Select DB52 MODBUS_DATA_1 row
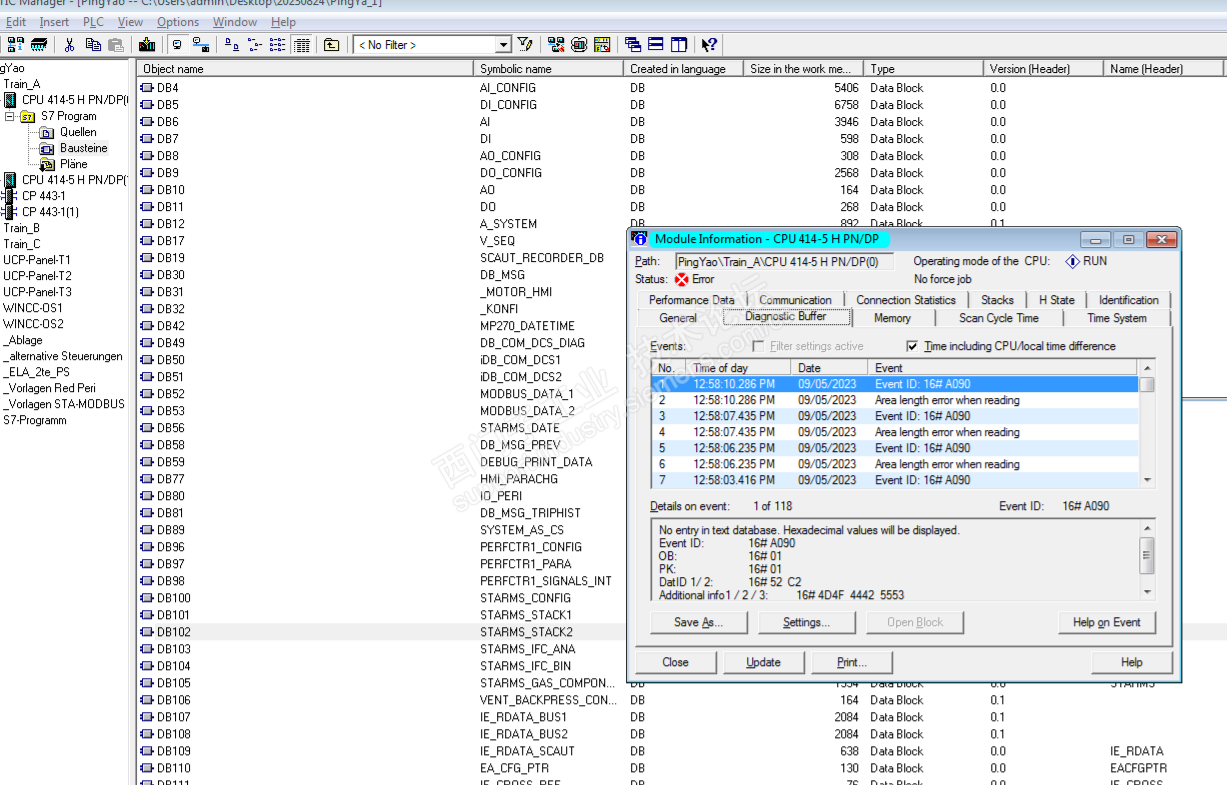 coord(680,394)
